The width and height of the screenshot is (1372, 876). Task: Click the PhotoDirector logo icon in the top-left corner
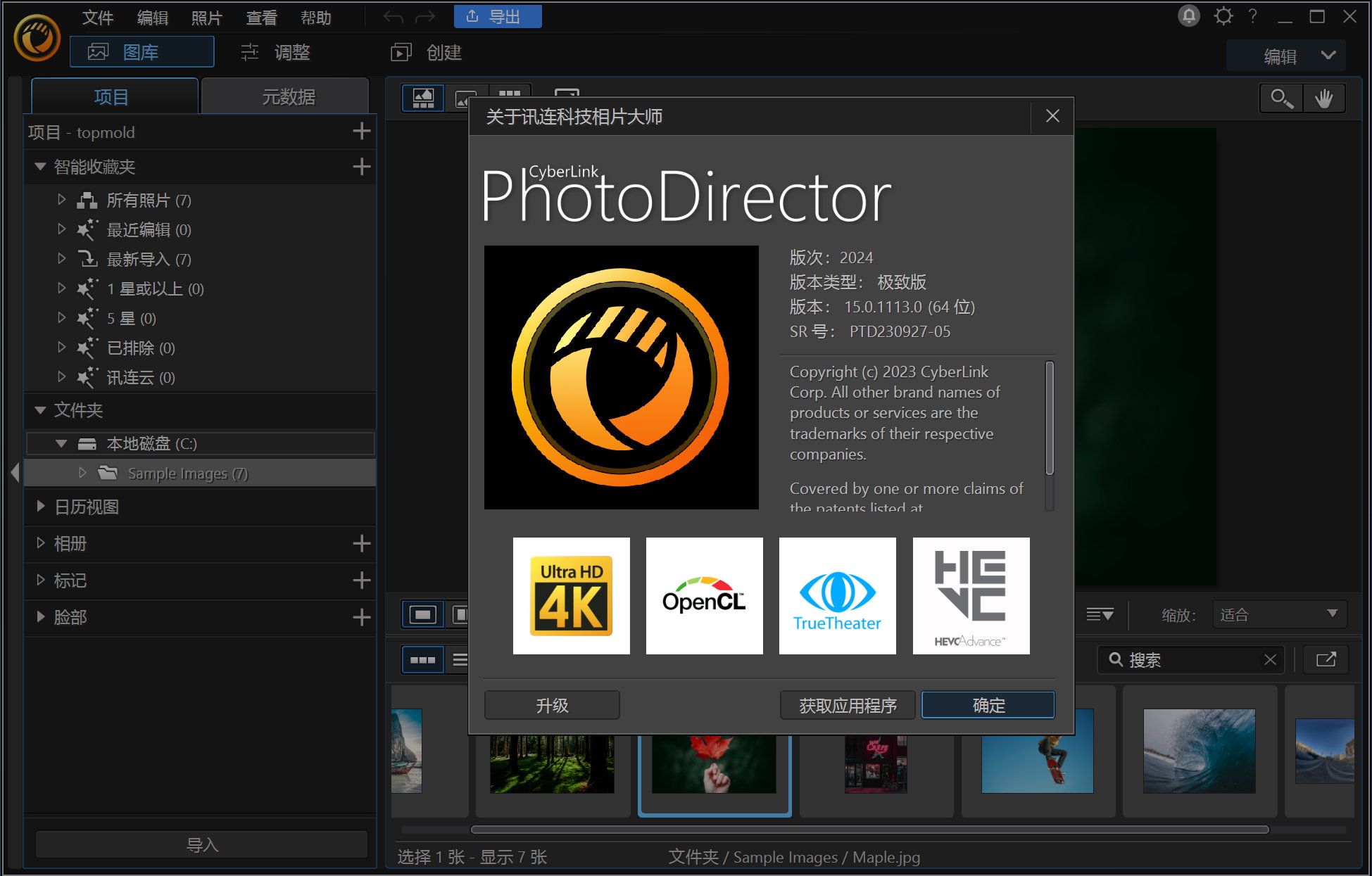[x=37, y=38]
